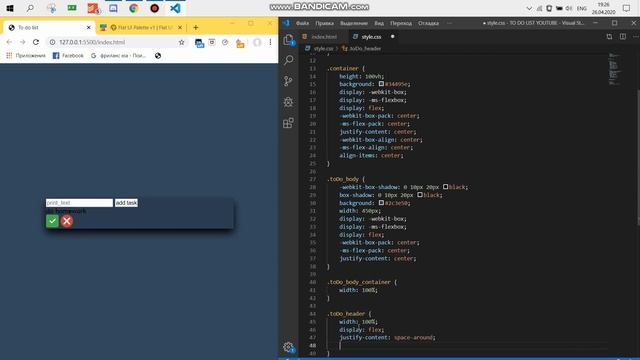Click the orange extension icon in Chrome's toolbar
This screenshot has height=360, width=640.
[240, 43]
